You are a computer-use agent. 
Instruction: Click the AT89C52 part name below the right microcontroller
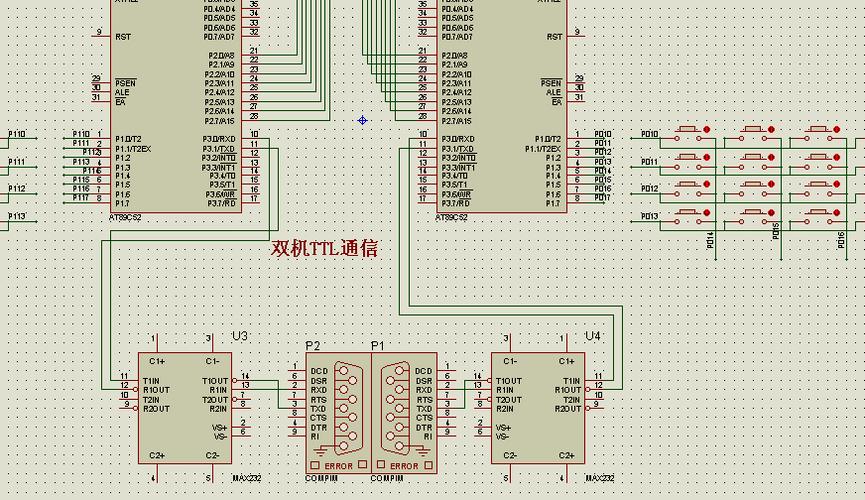tap(451, 217)
